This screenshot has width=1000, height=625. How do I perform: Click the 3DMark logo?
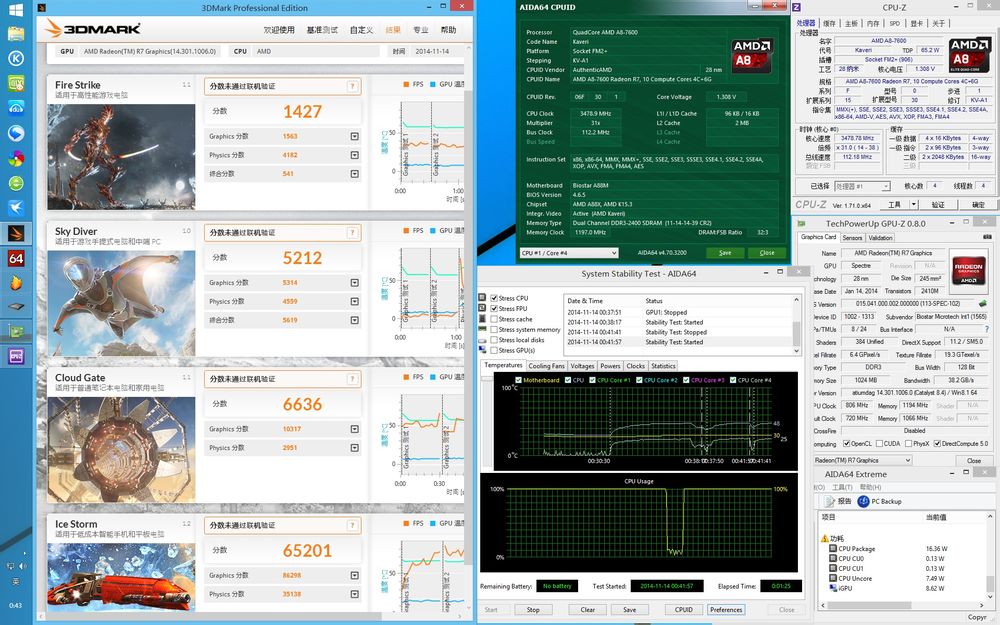(92, 29)
